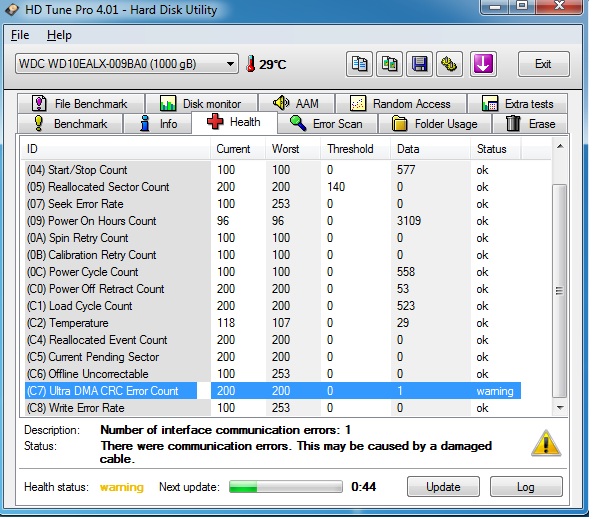The image size is (597, 519).
Task: Switch to the Info tab
Action: click(158, 123)
